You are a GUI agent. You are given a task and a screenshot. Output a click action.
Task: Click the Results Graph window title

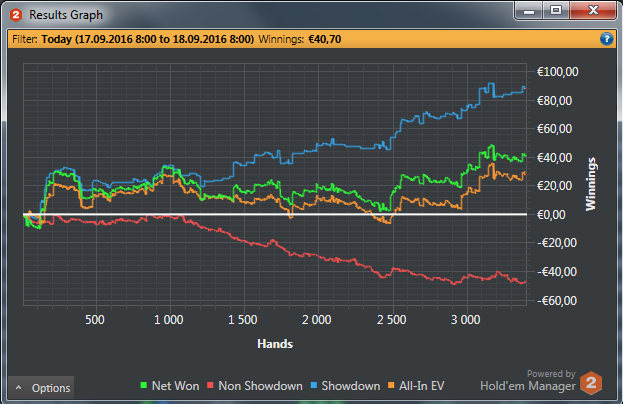pos(66,15)
